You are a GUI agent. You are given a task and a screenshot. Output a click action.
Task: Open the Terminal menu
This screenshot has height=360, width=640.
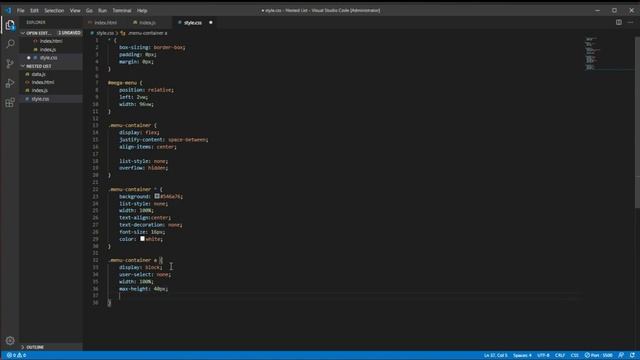[122, 10]
